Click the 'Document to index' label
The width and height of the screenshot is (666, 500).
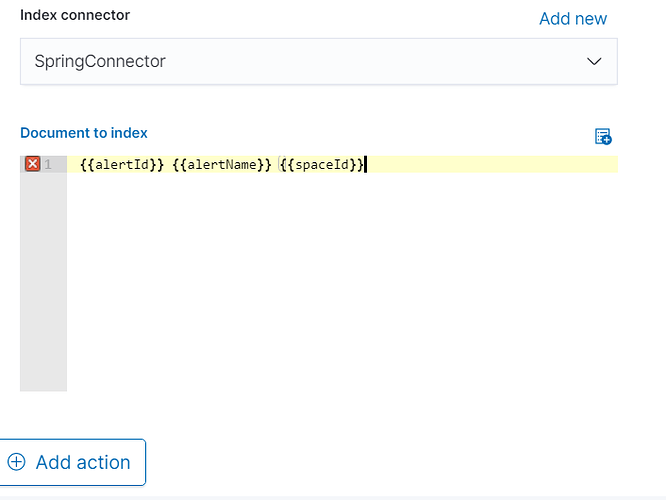point(84,133)
